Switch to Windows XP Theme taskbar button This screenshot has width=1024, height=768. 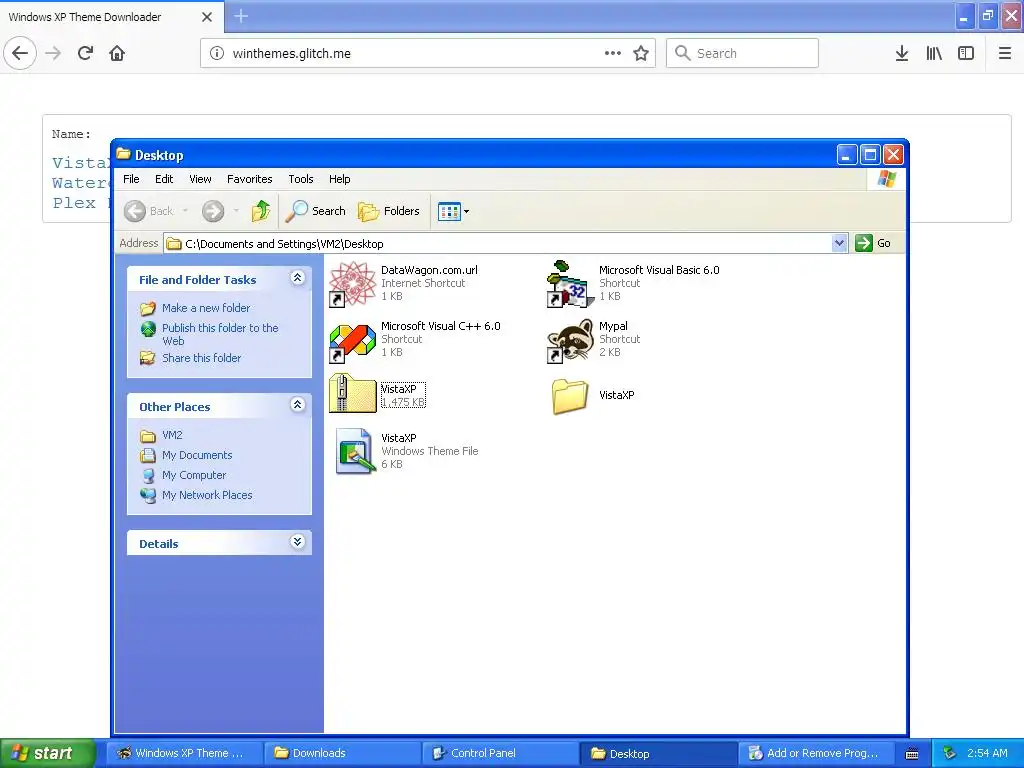point(184,753)
